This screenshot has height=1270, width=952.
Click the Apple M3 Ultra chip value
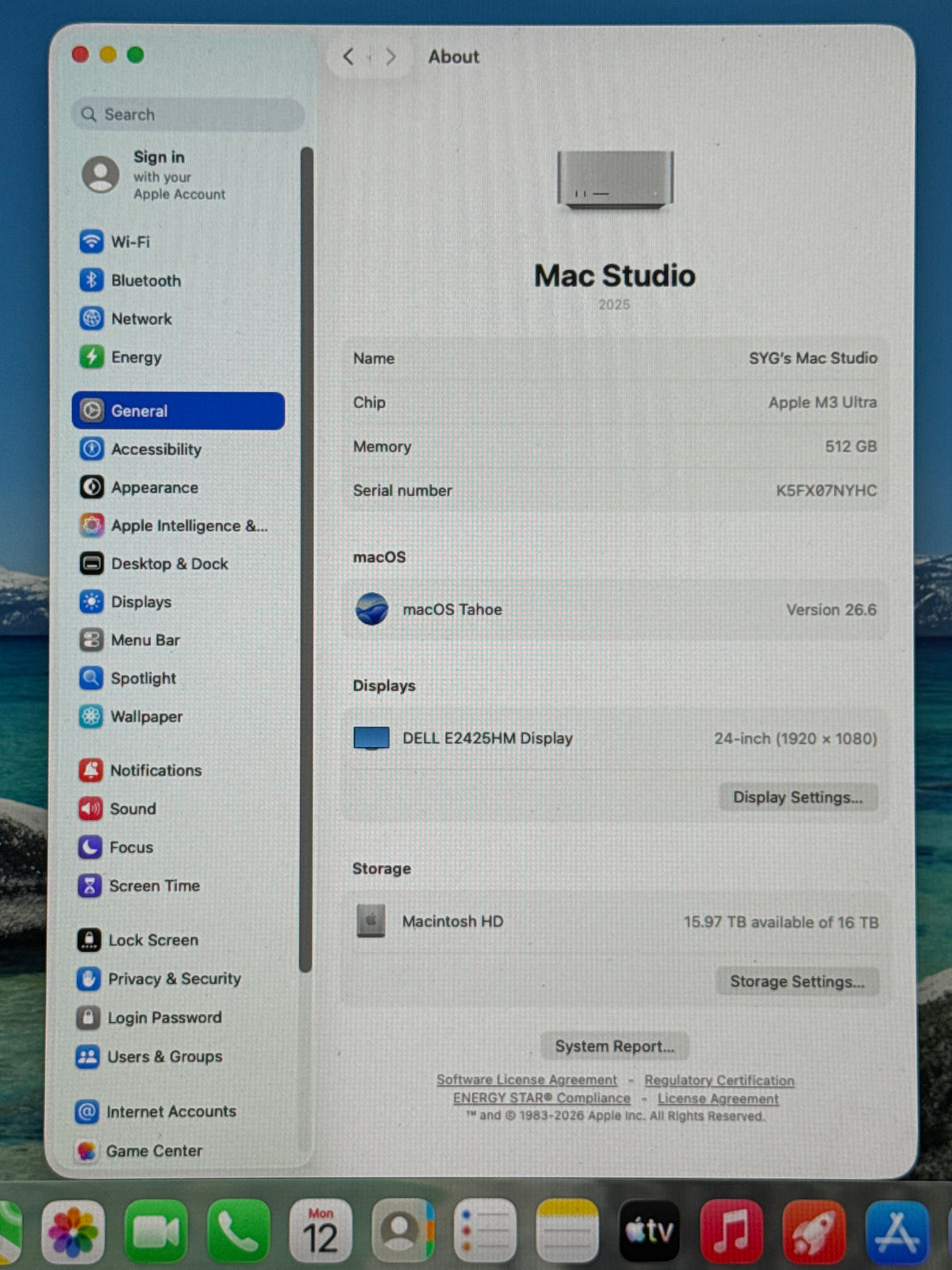[x=823, y=402]
